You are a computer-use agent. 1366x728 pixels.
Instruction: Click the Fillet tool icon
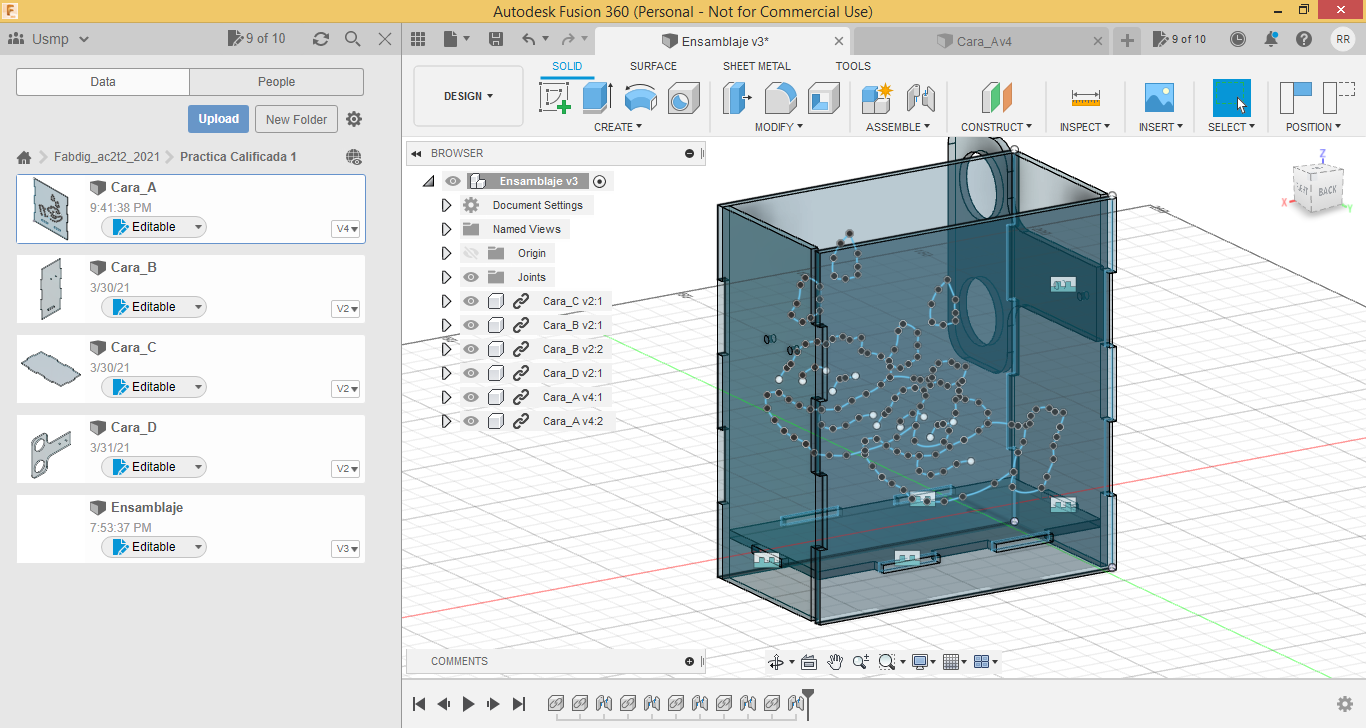780,98
